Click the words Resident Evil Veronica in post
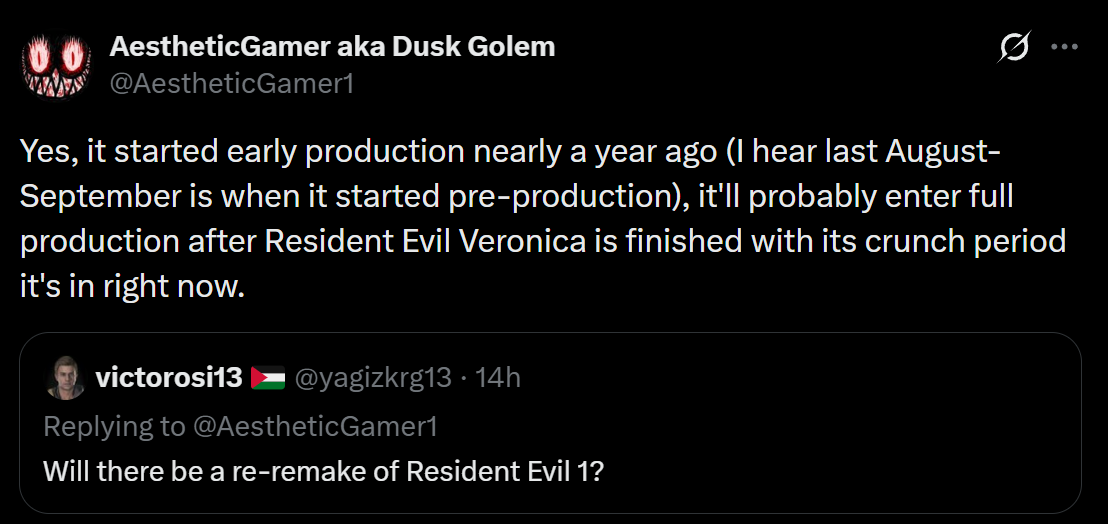 click(425, 242)
